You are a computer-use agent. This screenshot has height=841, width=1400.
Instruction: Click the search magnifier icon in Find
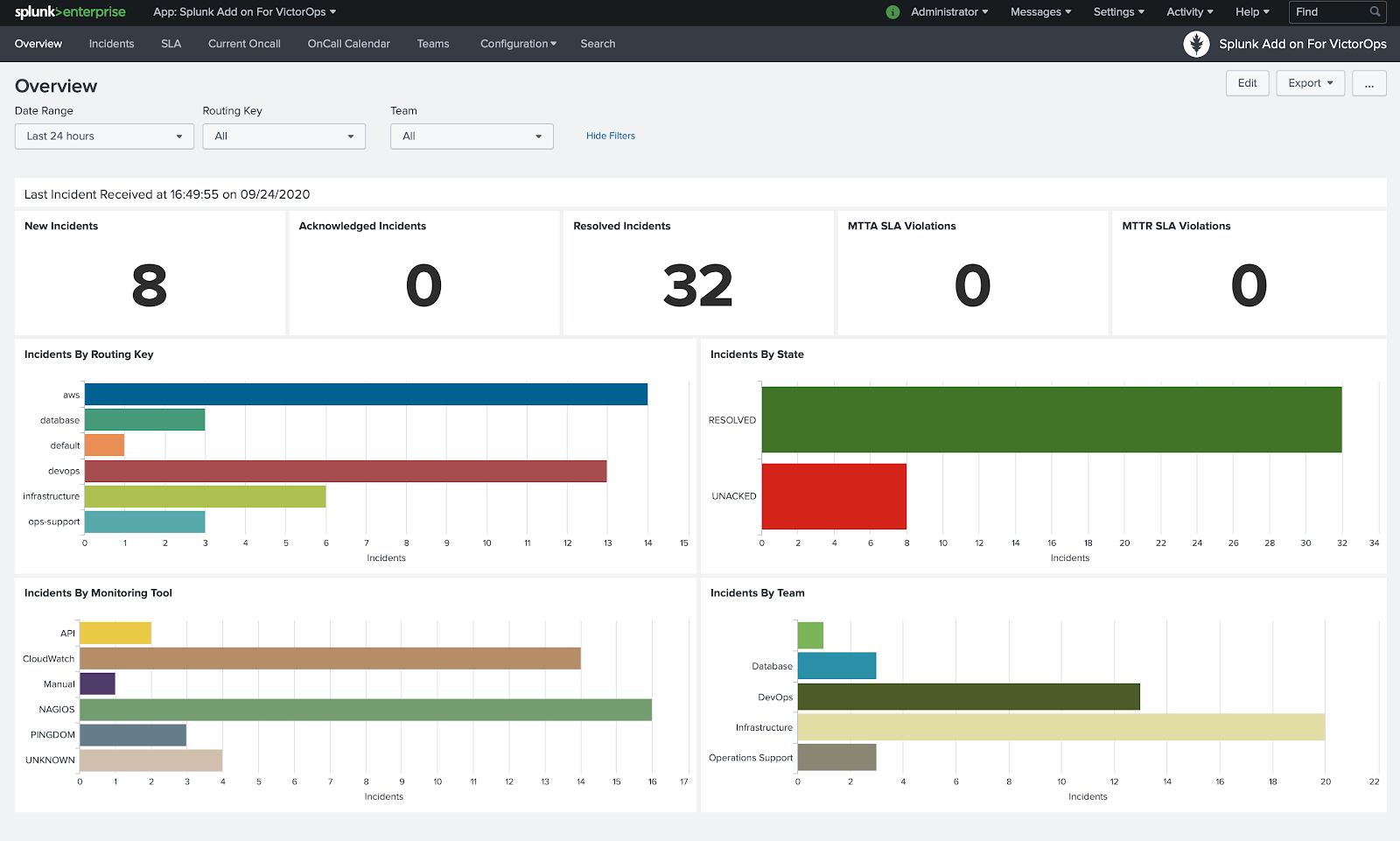pos(1375,12)
